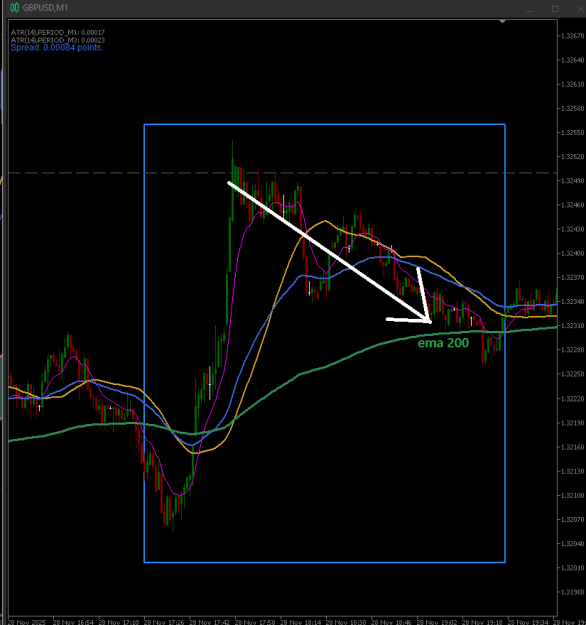Click the '28 Nov 19:02' time axis label
This screenshot has height=625, width=586.
click(437, 622)
